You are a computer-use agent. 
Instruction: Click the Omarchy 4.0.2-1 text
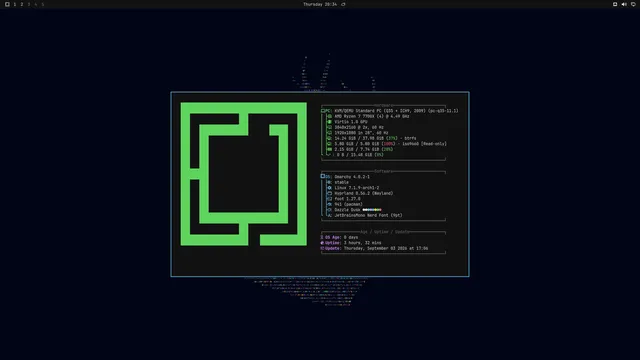click(x=352, y=177)
